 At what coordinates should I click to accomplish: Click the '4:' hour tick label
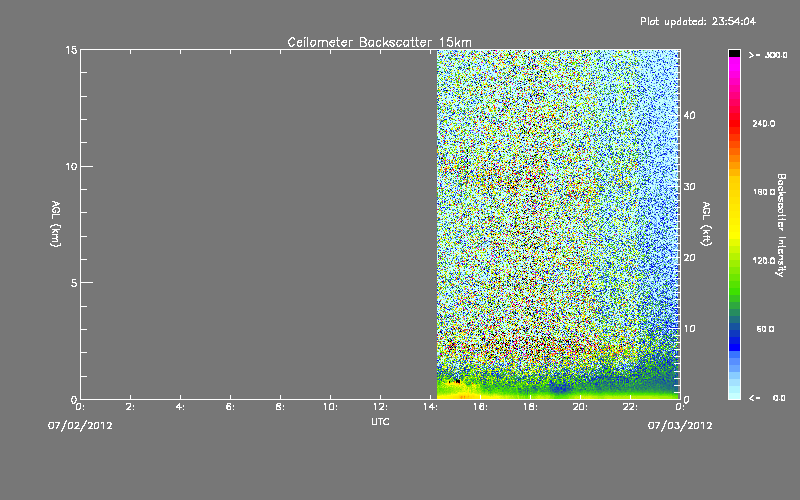[180, 407]
